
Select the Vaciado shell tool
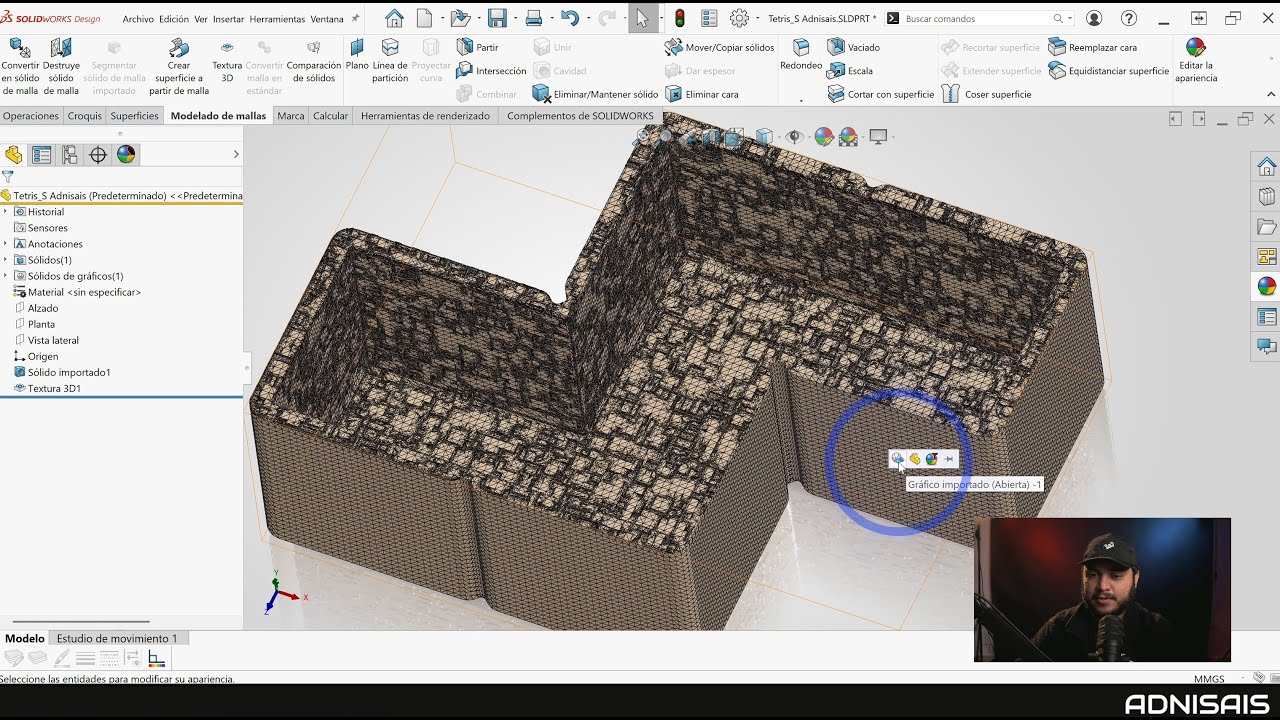pos(853,47)
